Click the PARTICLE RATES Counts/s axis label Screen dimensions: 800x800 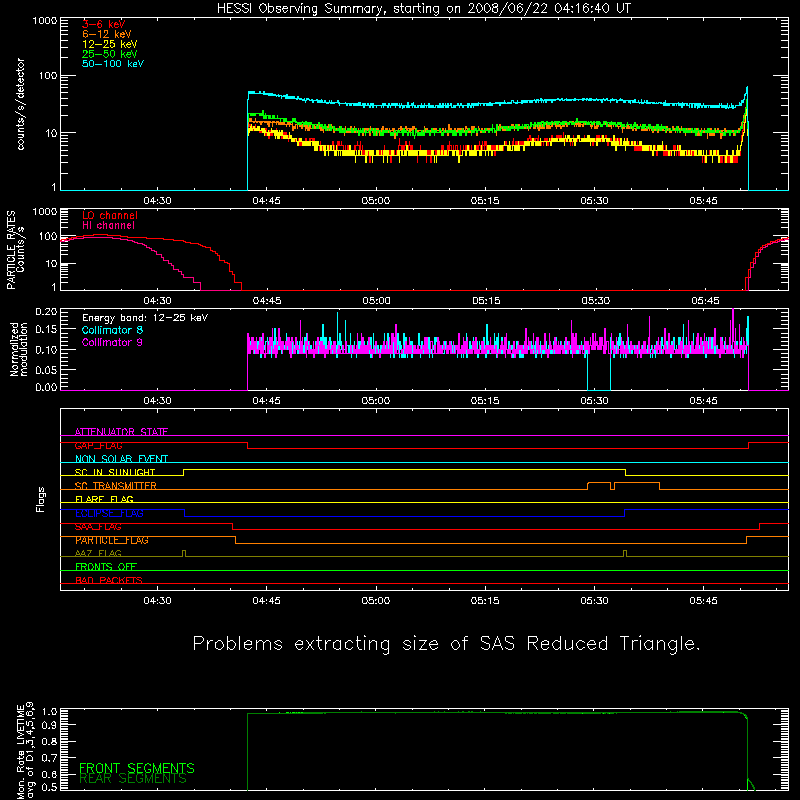tap(15, 250)
